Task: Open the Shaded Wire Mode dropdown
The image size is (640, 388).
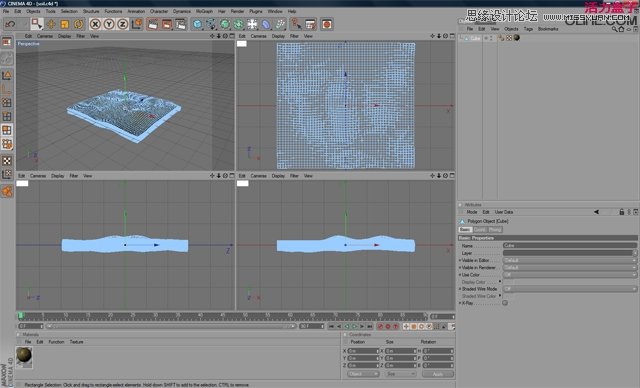Action: pyautogui.click(x=570, y=289)
